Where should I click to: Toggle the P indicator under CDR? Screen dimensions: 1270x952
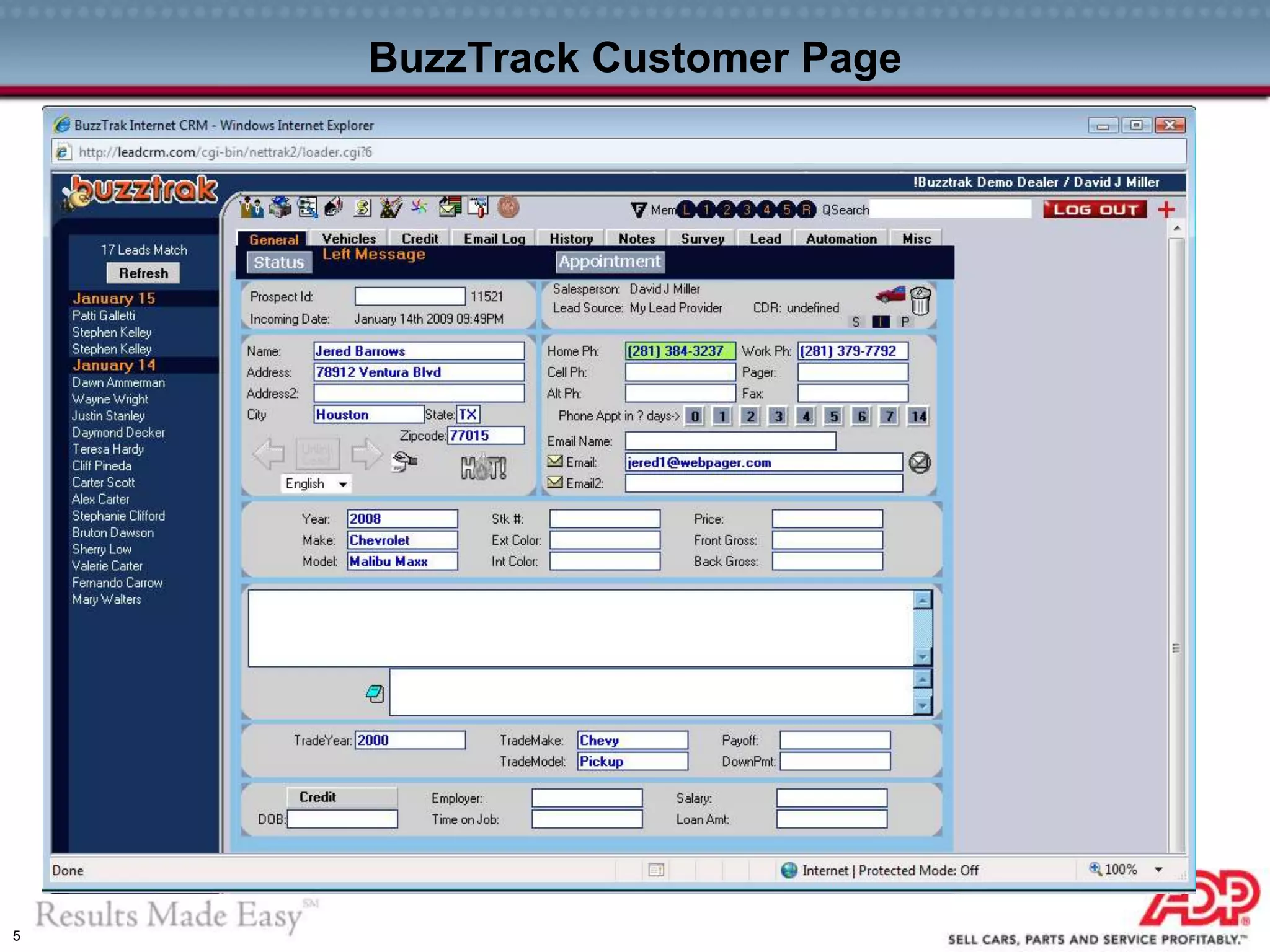tap(905, 322)
